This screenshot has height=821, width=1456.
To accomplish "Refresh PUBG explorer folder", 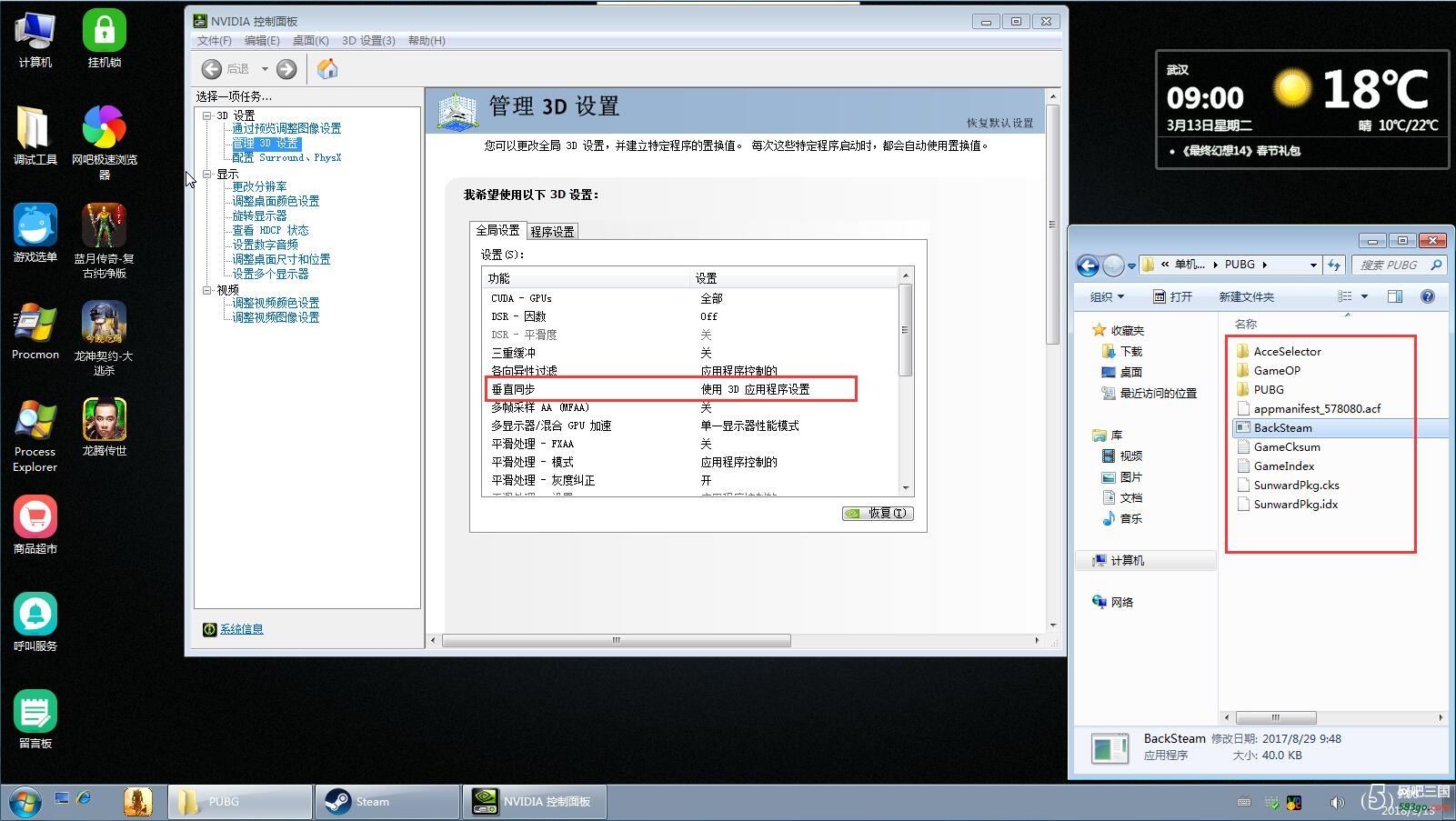I will (x=1334, y=265).
